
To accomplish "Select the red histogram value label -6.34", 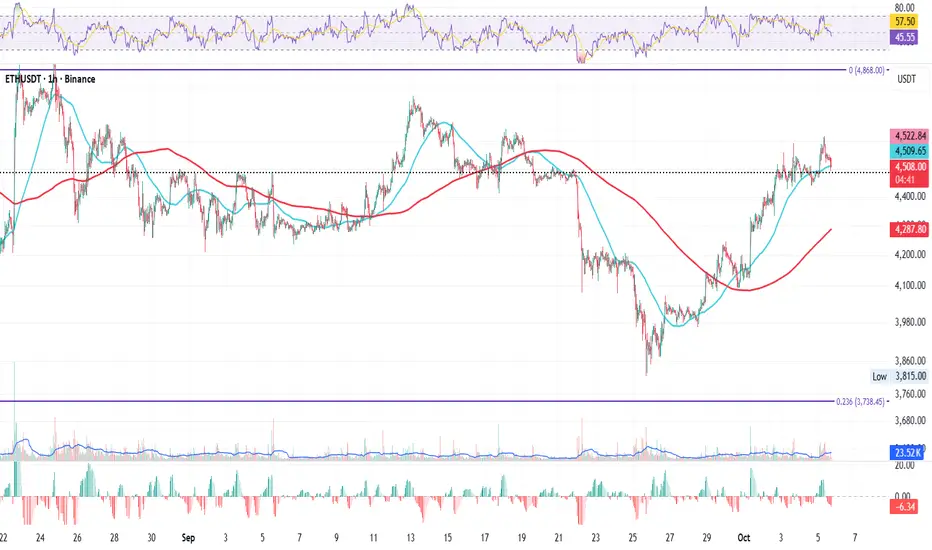I will pyautogui.click(x=903, y=507).
